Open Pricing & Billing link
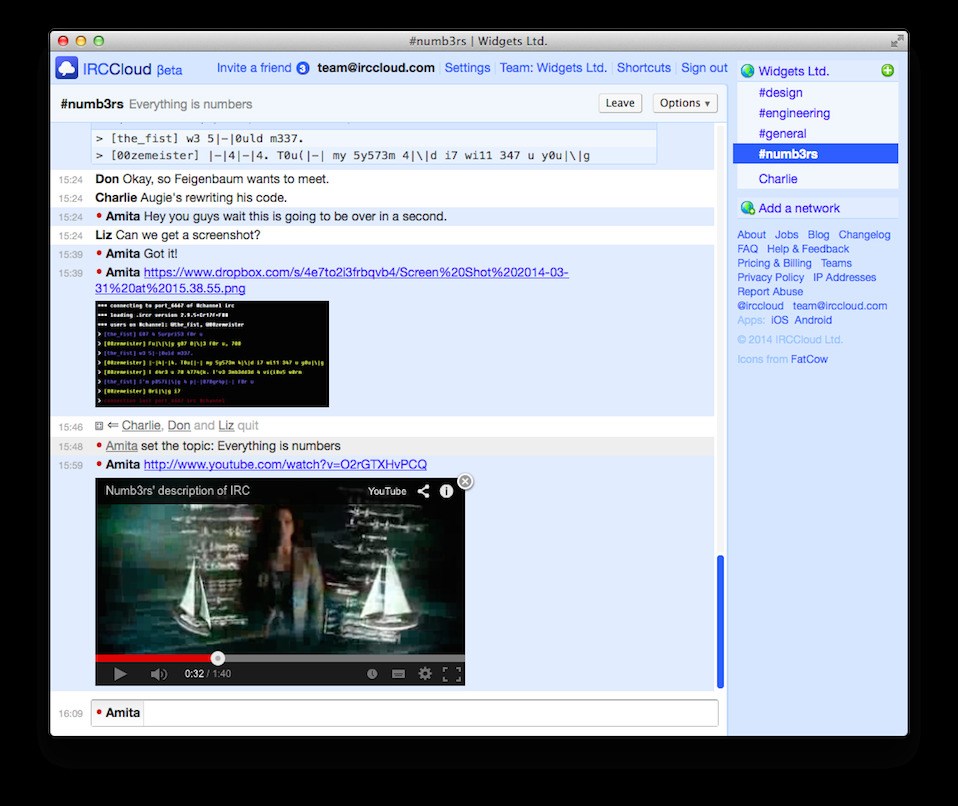958x806 pixels. click(774, 263)
